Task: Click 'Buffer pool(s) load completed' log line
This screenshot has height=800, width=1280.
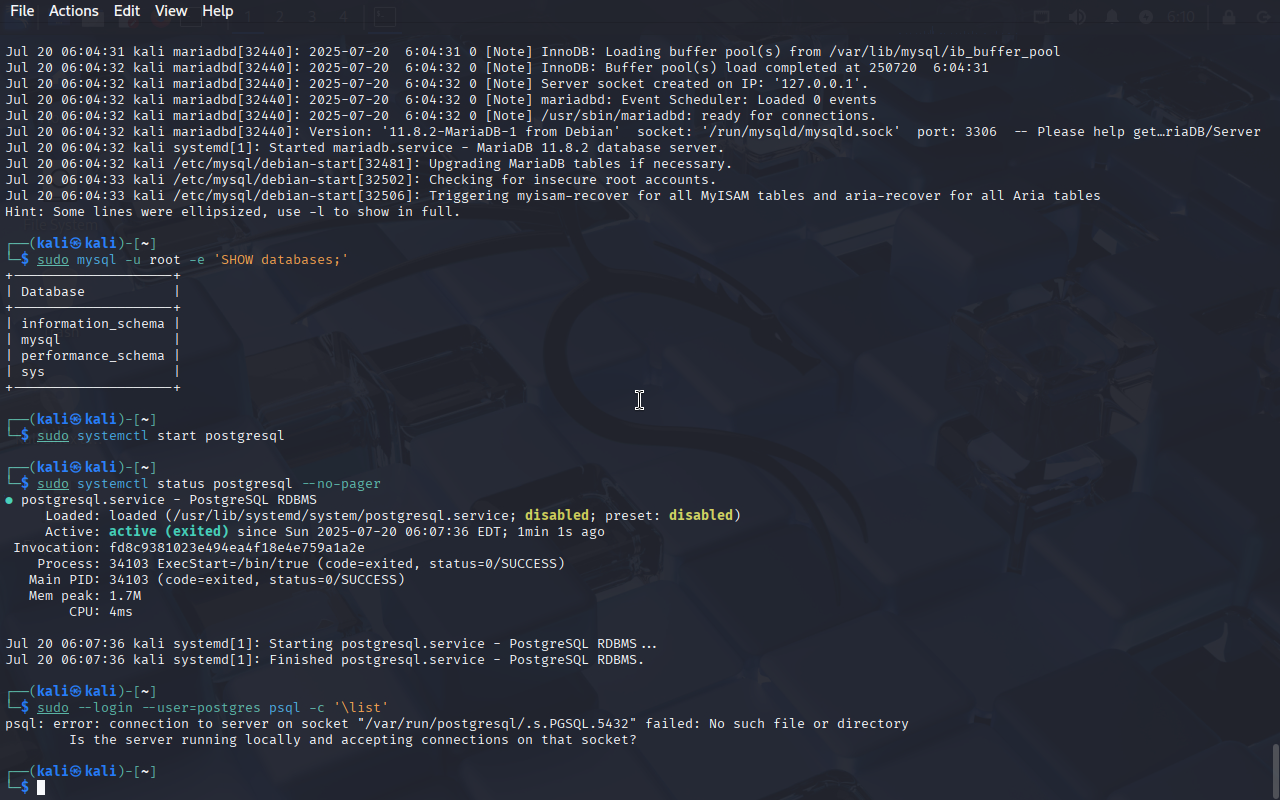Action: (497, 68)
